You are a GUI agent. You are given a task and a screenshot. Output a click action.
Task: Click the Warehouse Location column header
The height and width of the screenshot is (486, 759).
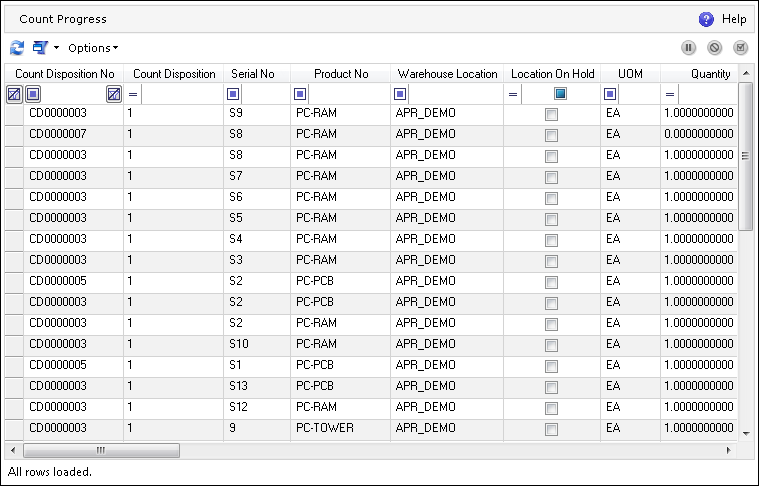pos(447,74)
